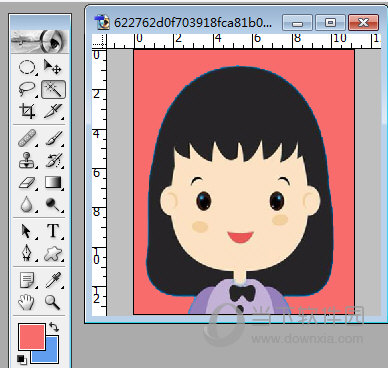
Task: Select the Lasso tool
Action: 27,89
